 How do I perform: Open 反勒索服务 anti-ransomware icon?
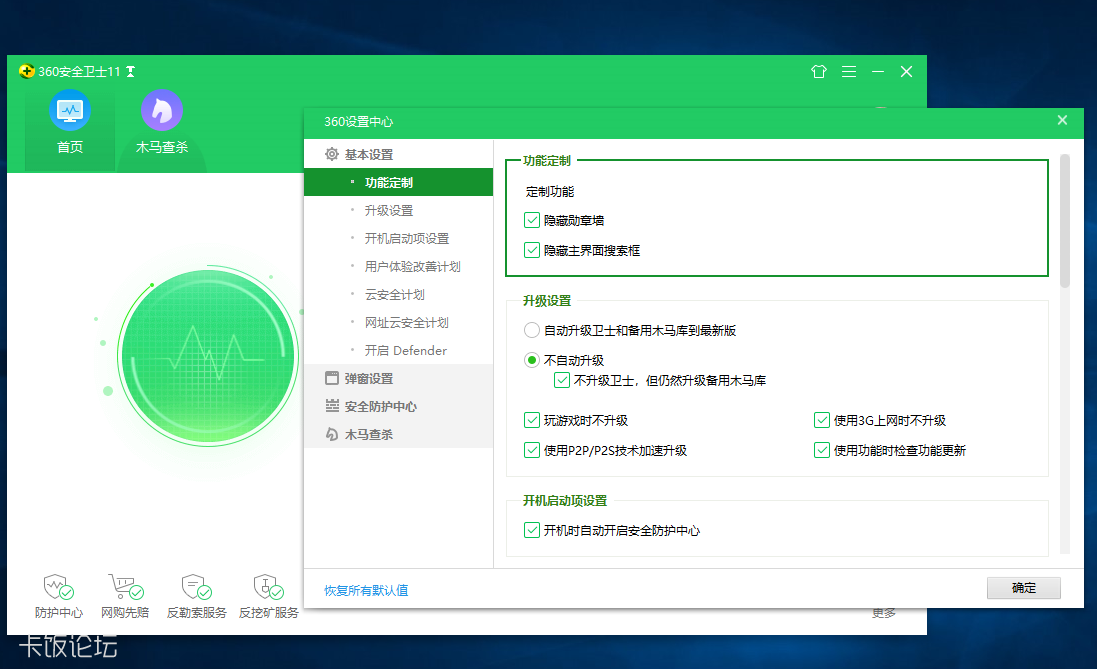196,587
